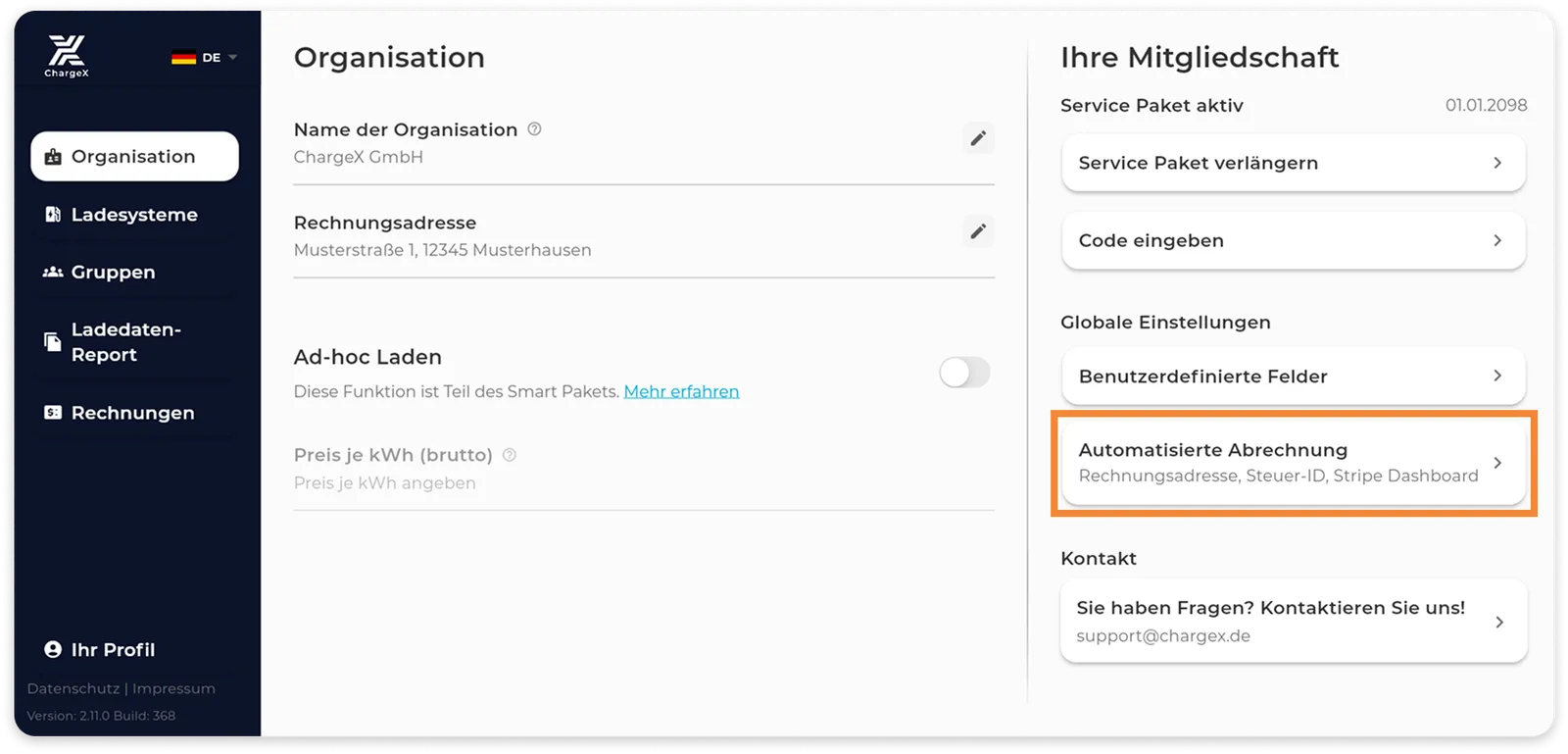Click the version and build text

pos(101,716)
